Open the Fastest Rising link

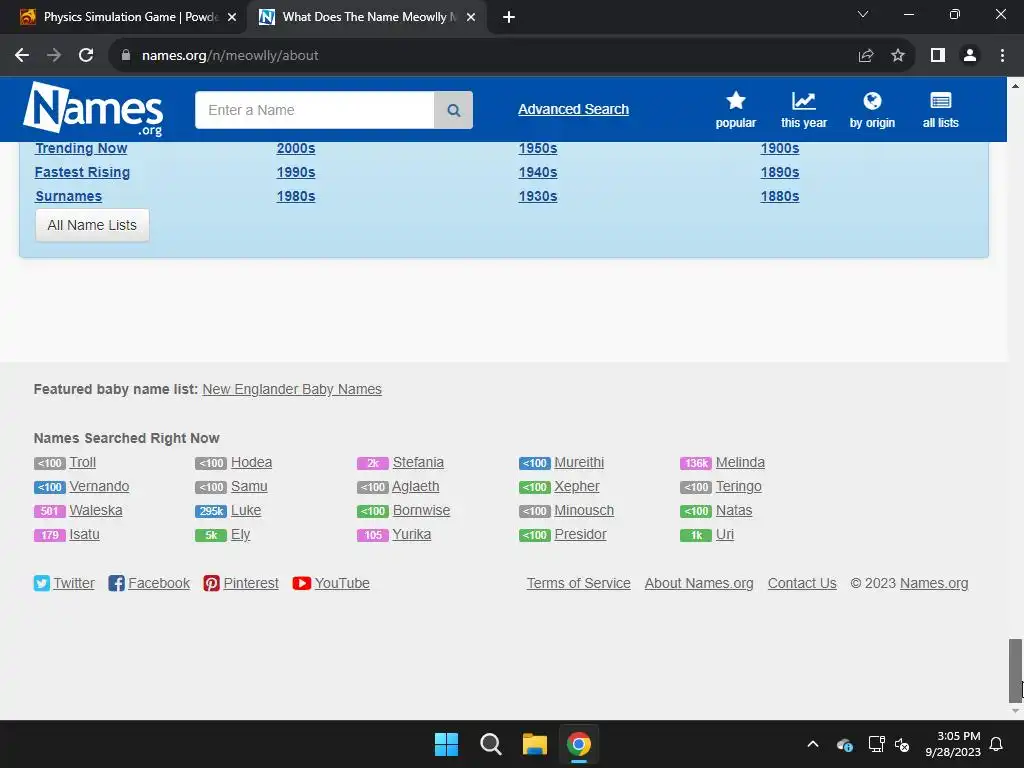click(82, 172)
